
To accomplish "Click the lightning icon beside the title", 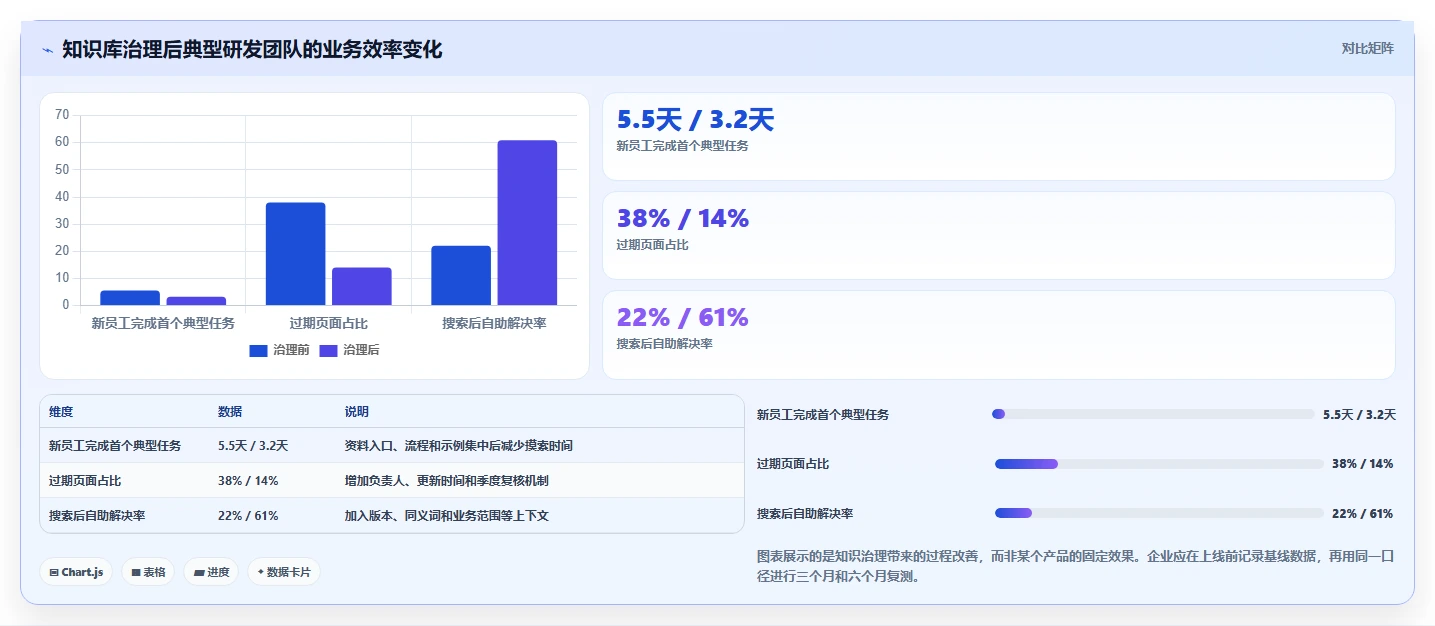I will click(x=48, y=50).
